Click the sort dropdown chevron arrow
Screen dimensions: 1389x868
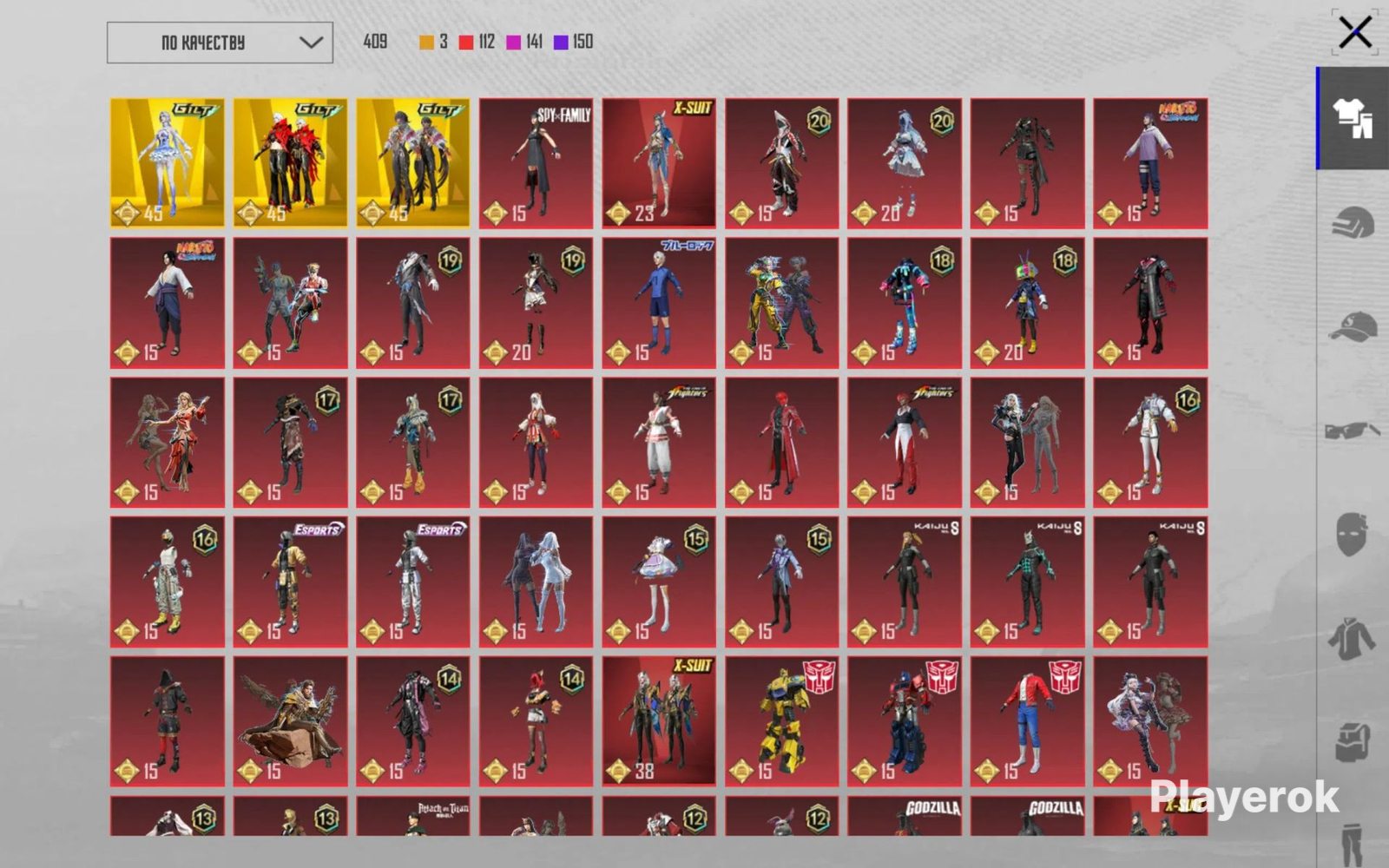pyautogui.click(x=311, y=43)
